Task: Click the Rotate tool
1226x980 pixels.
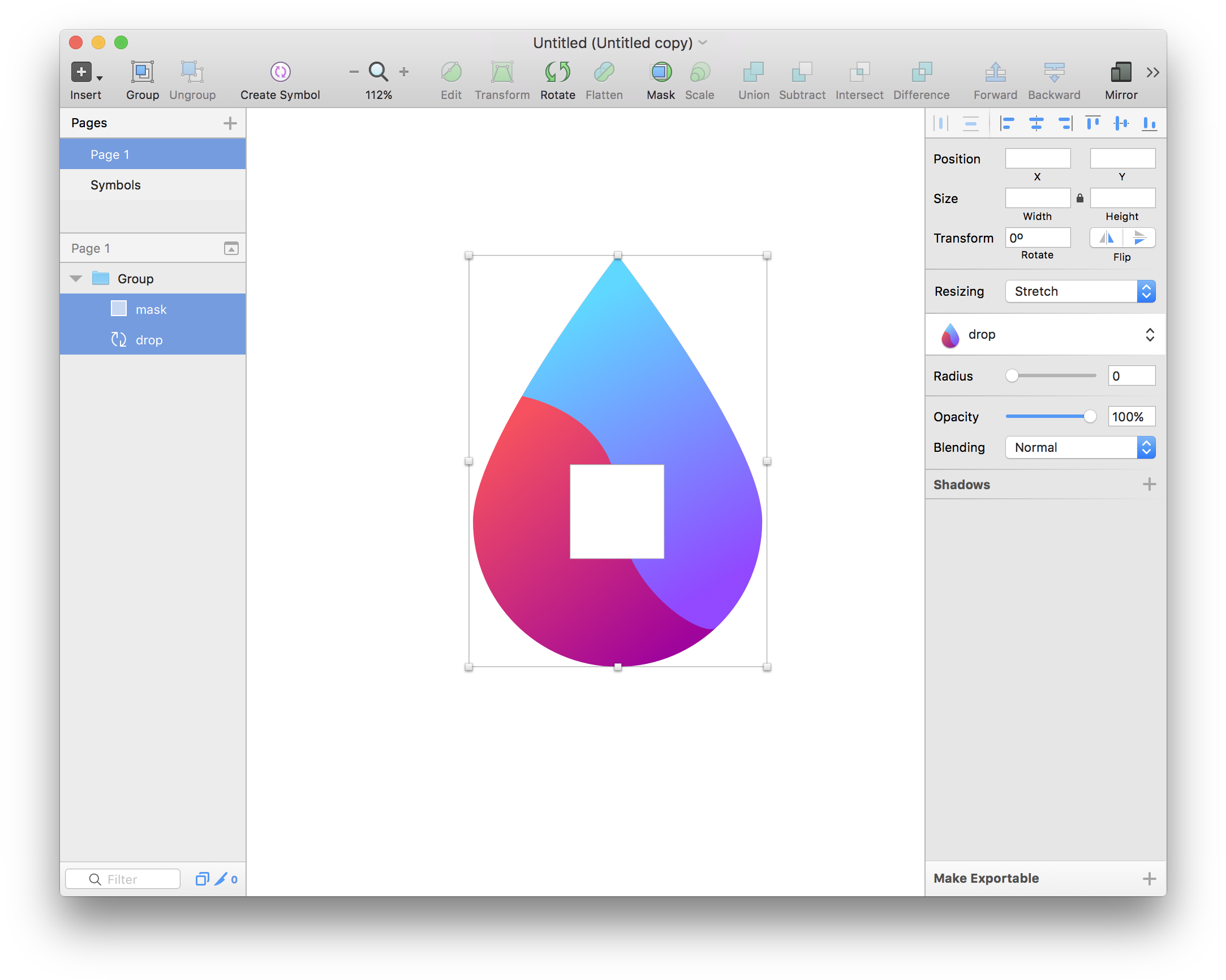Action: coord(557,73)
